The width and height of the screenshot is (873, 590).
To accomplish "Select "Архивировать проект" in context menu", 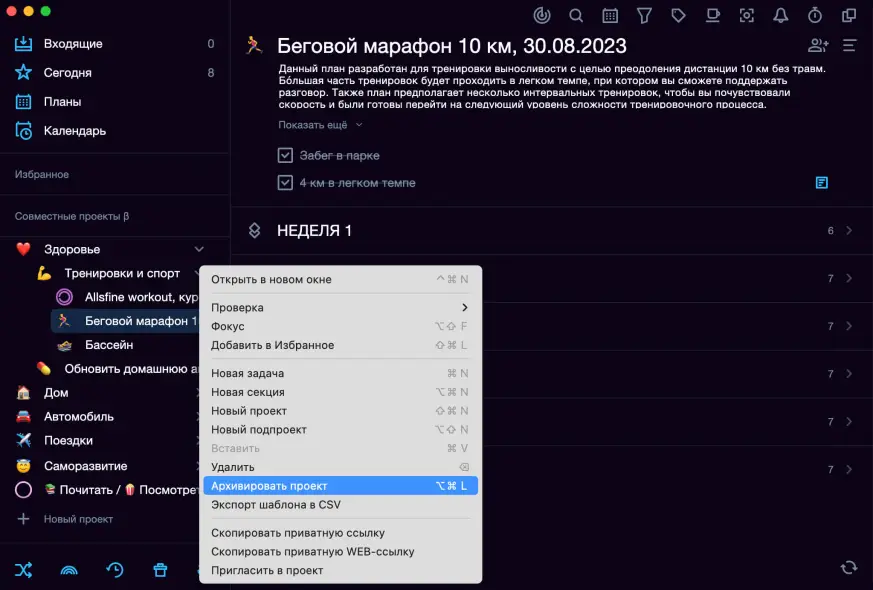I will [x=340, y=486].
